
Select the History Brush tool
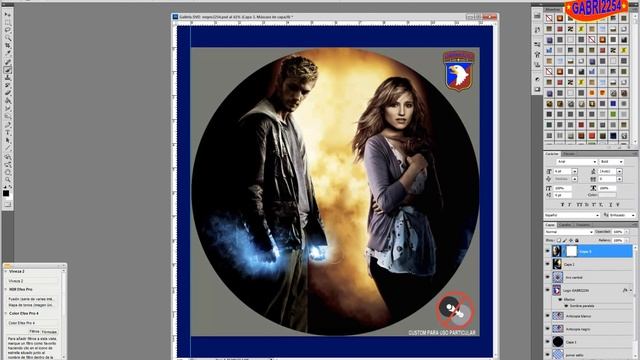[7, 85]
